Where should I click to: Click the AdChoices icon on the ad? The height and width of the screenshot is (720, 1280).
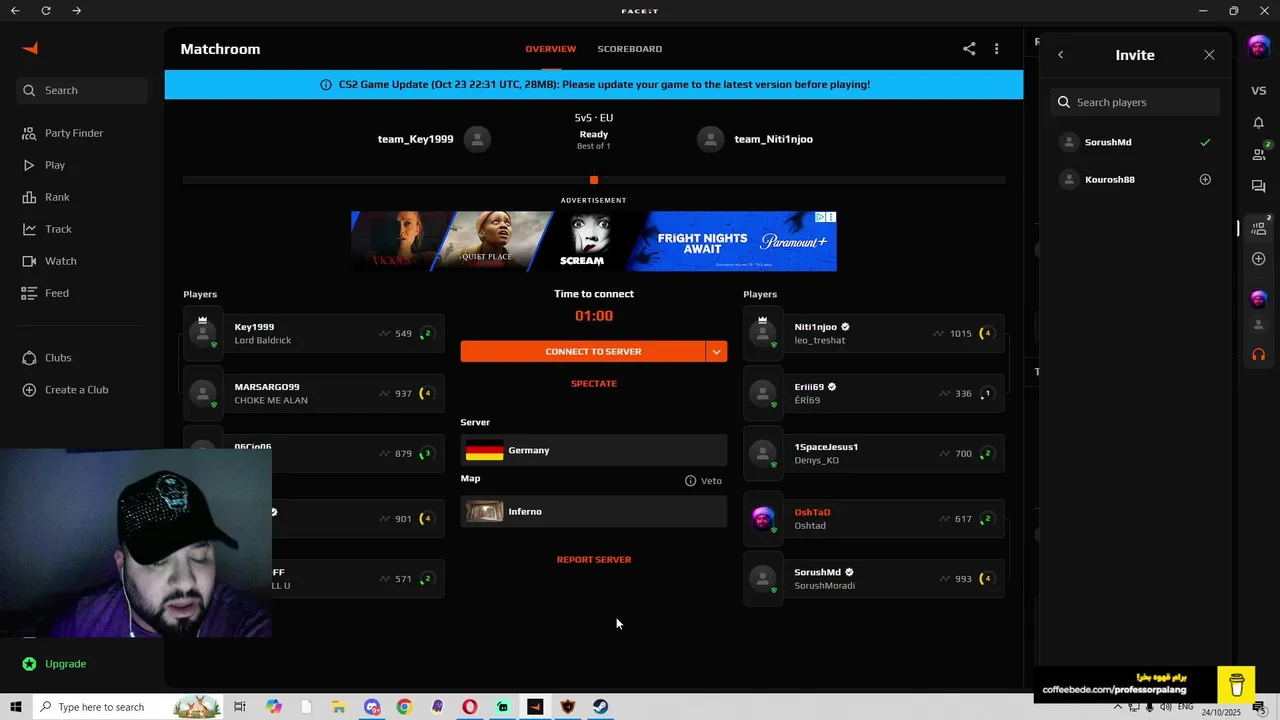coord(820,217)
